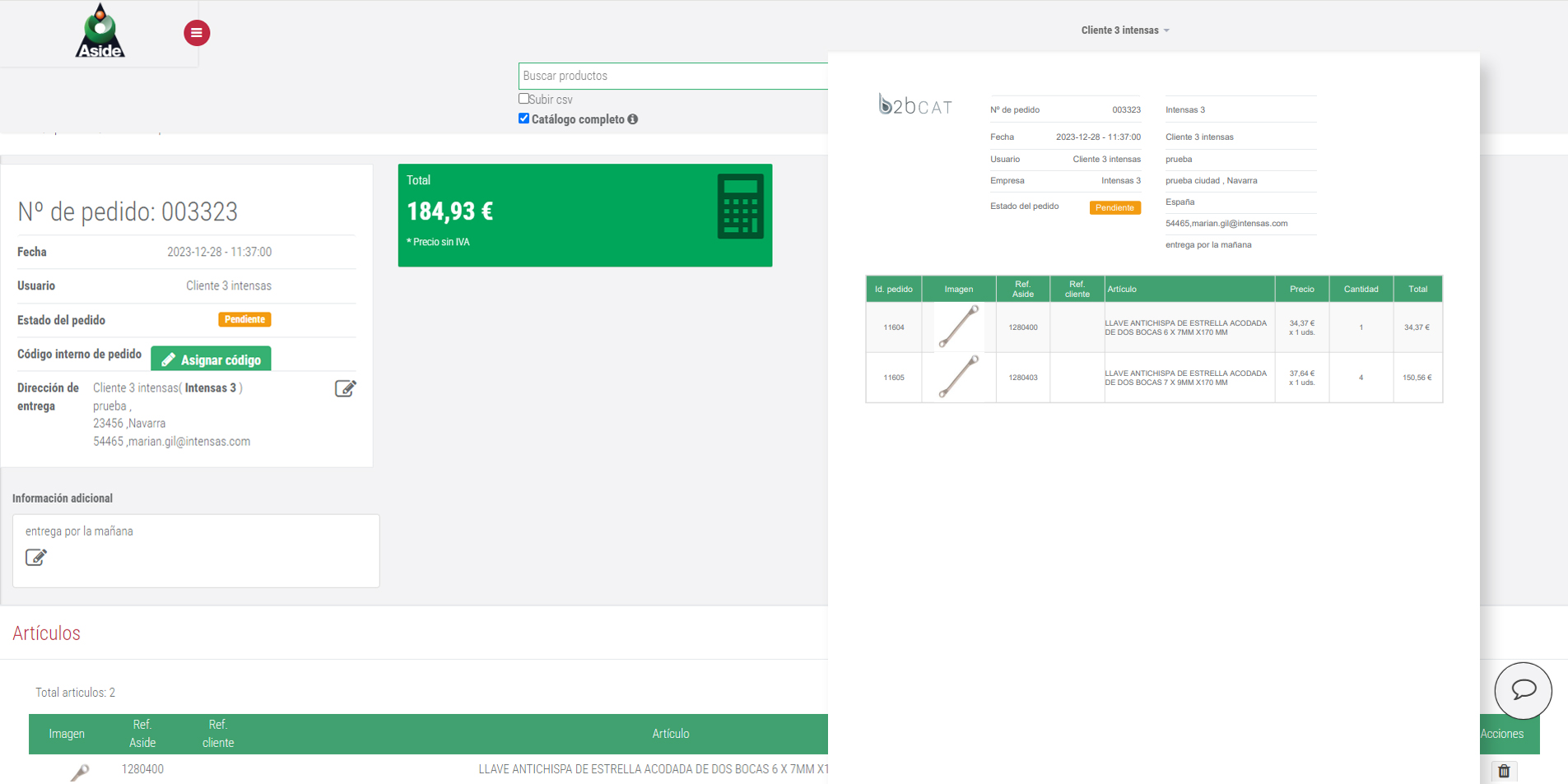Uncheck the Catálogo completo checkbox
This screenshot has height=784, width=1568.
(x=523, y=118)
